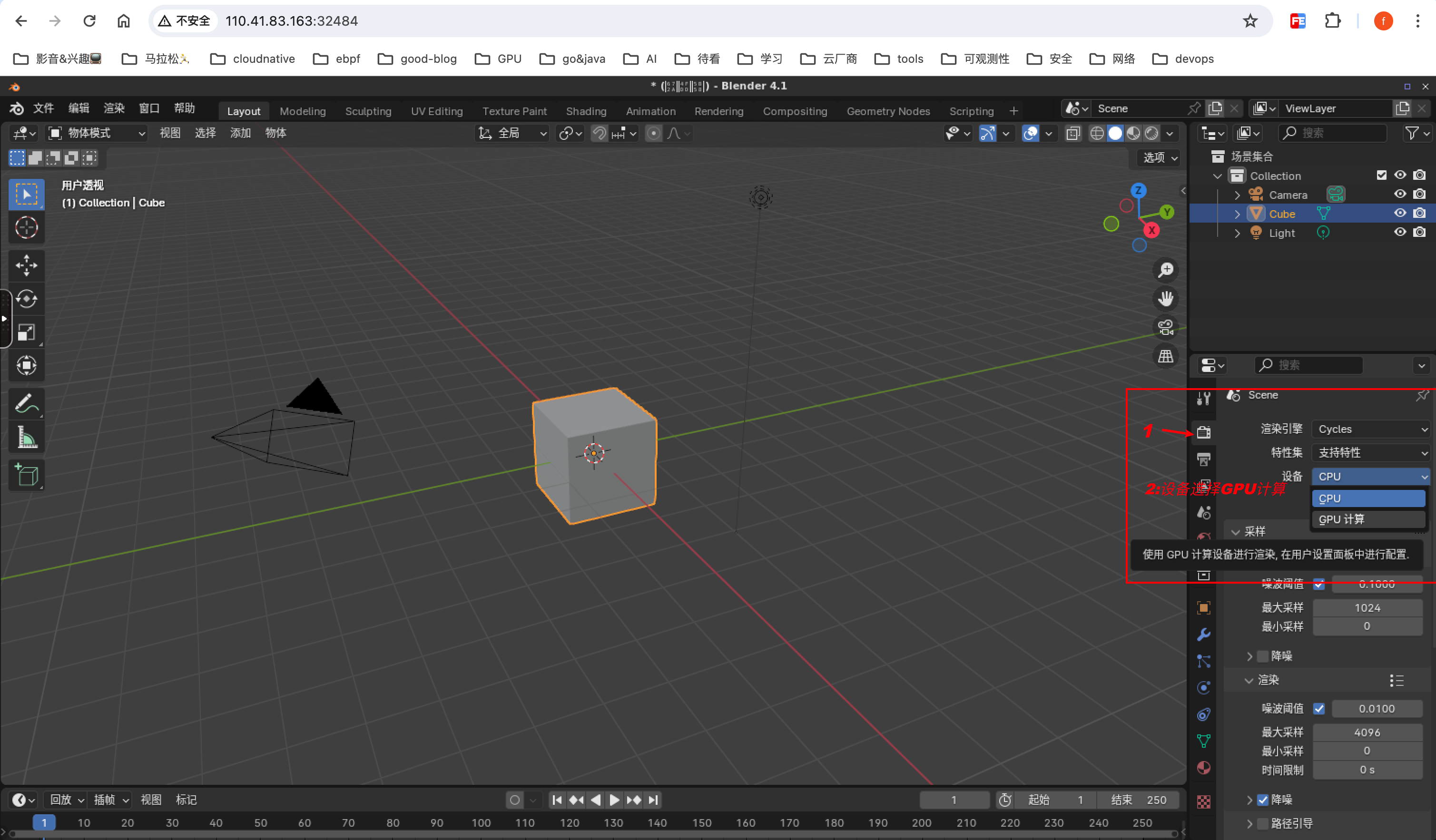Viewport: 1436px width, 840px height.
Task: Open the 文件 (File) menu
Action: click(43, 108)
